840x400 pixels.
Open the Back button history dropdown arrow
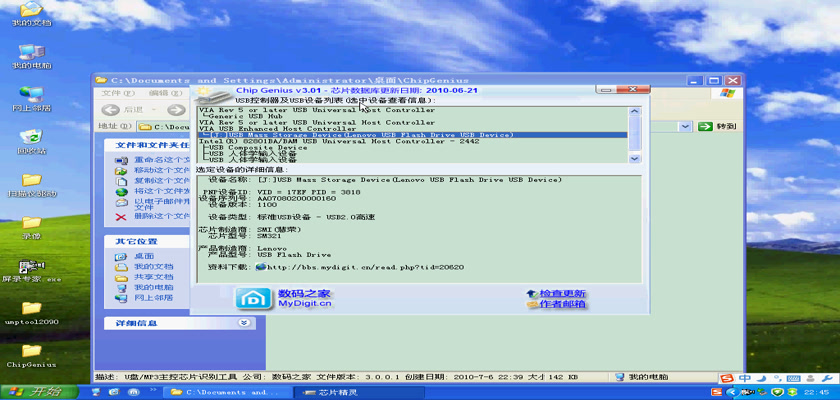(156, 110)
